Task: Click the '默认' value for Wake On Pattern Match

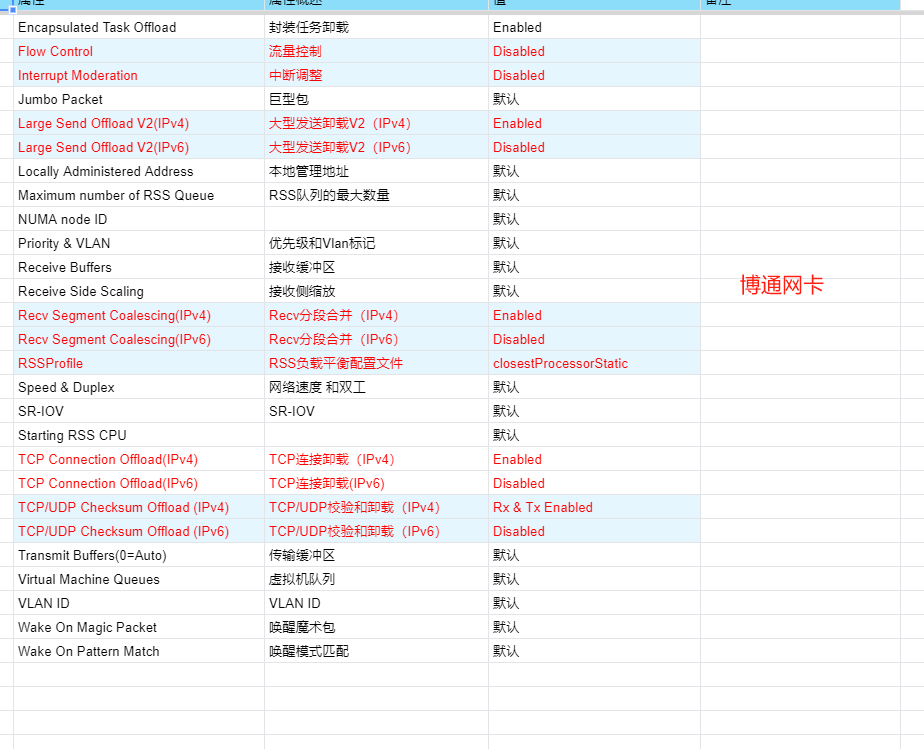Action: [595, 651]
